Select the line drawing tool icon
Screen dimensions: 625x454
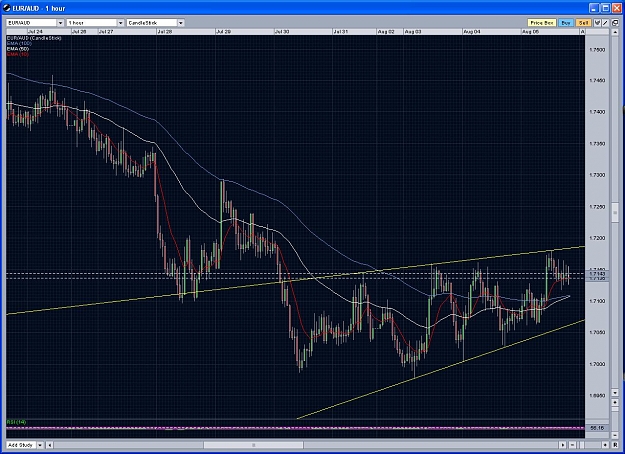[x=605, y=23]
